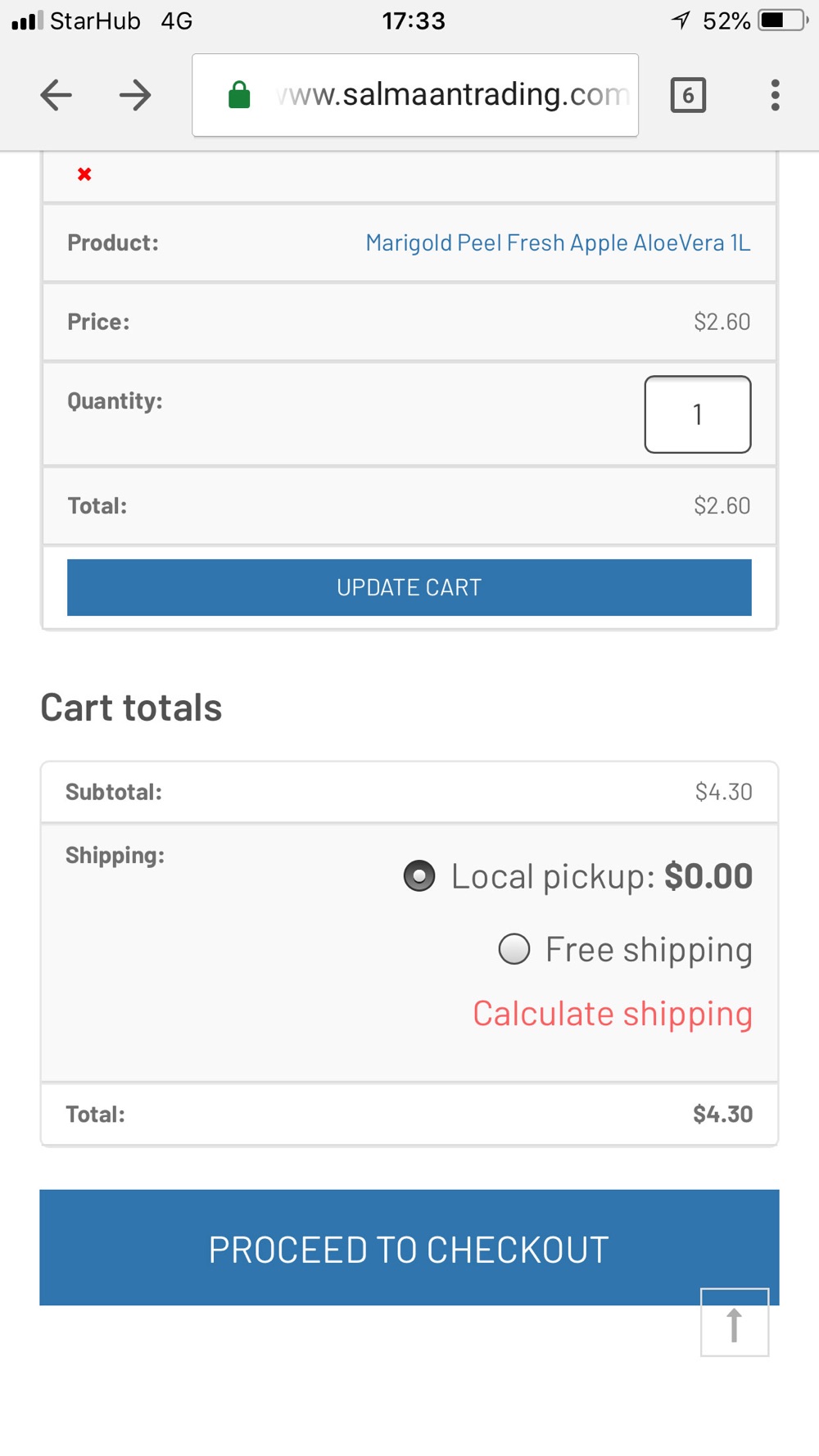Tap the scroll-to-top arrow button
819x1456 pixels.
(735, 1322)
